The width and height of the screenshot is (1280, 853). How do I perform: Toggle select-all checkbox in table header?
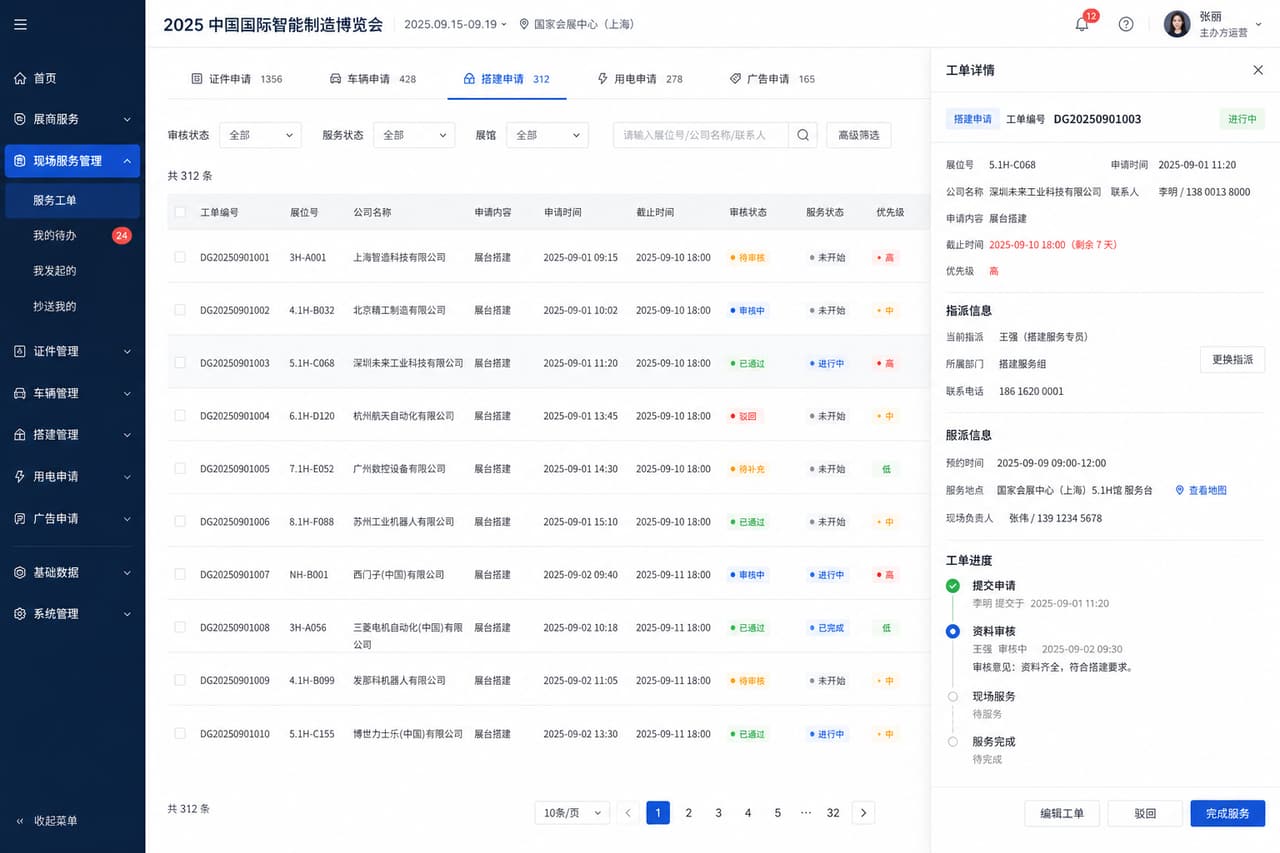coord(180,212)
